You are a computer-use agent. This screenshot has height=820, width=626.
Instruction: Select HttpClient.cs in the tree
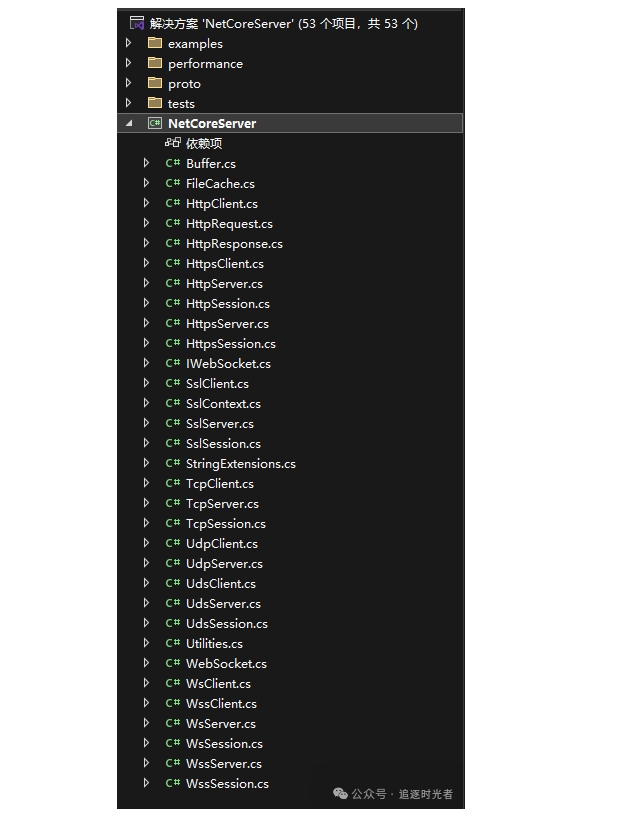[221, 203]
